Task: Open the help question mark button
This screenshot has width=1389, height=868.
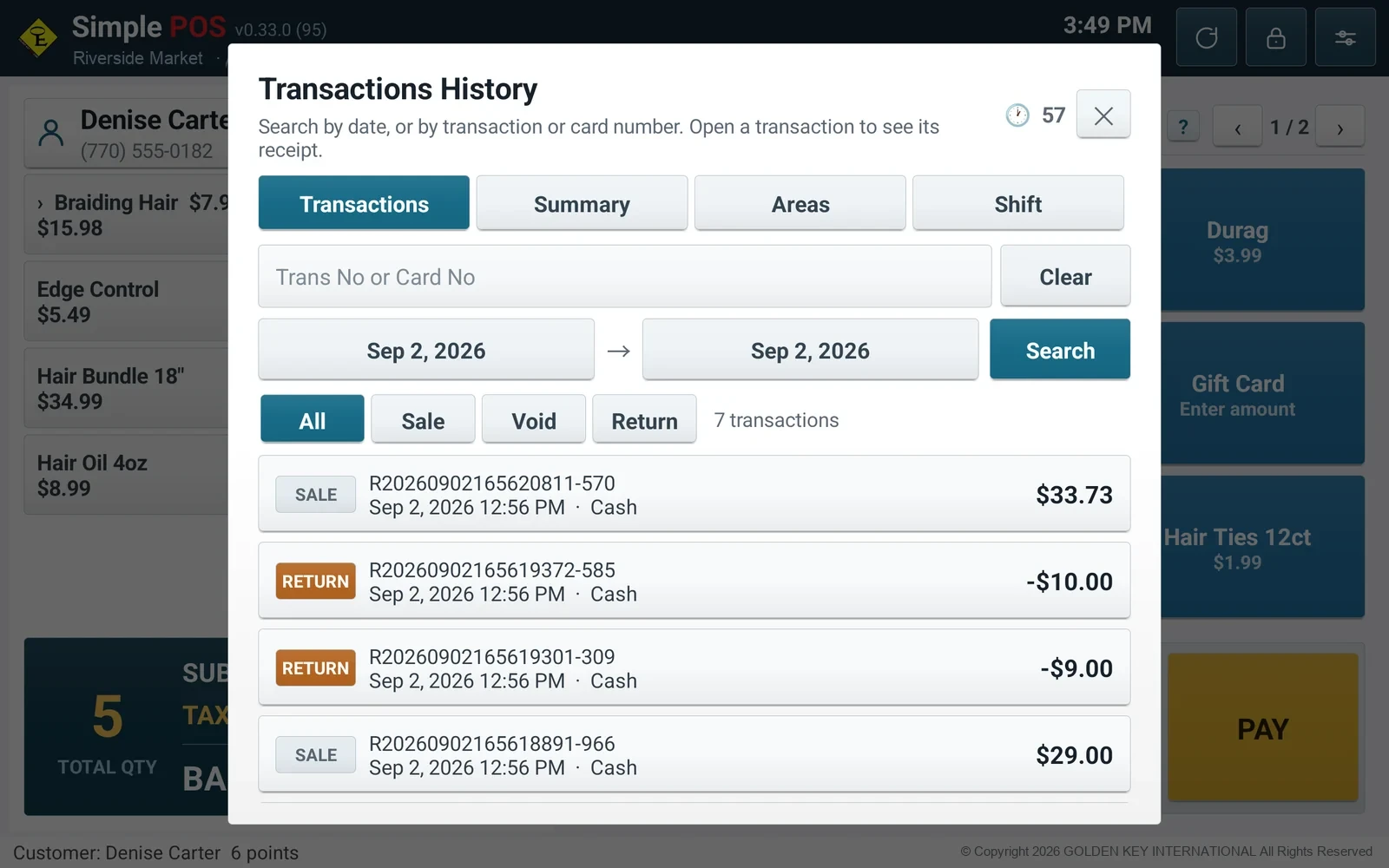Action: point(1183,128)
